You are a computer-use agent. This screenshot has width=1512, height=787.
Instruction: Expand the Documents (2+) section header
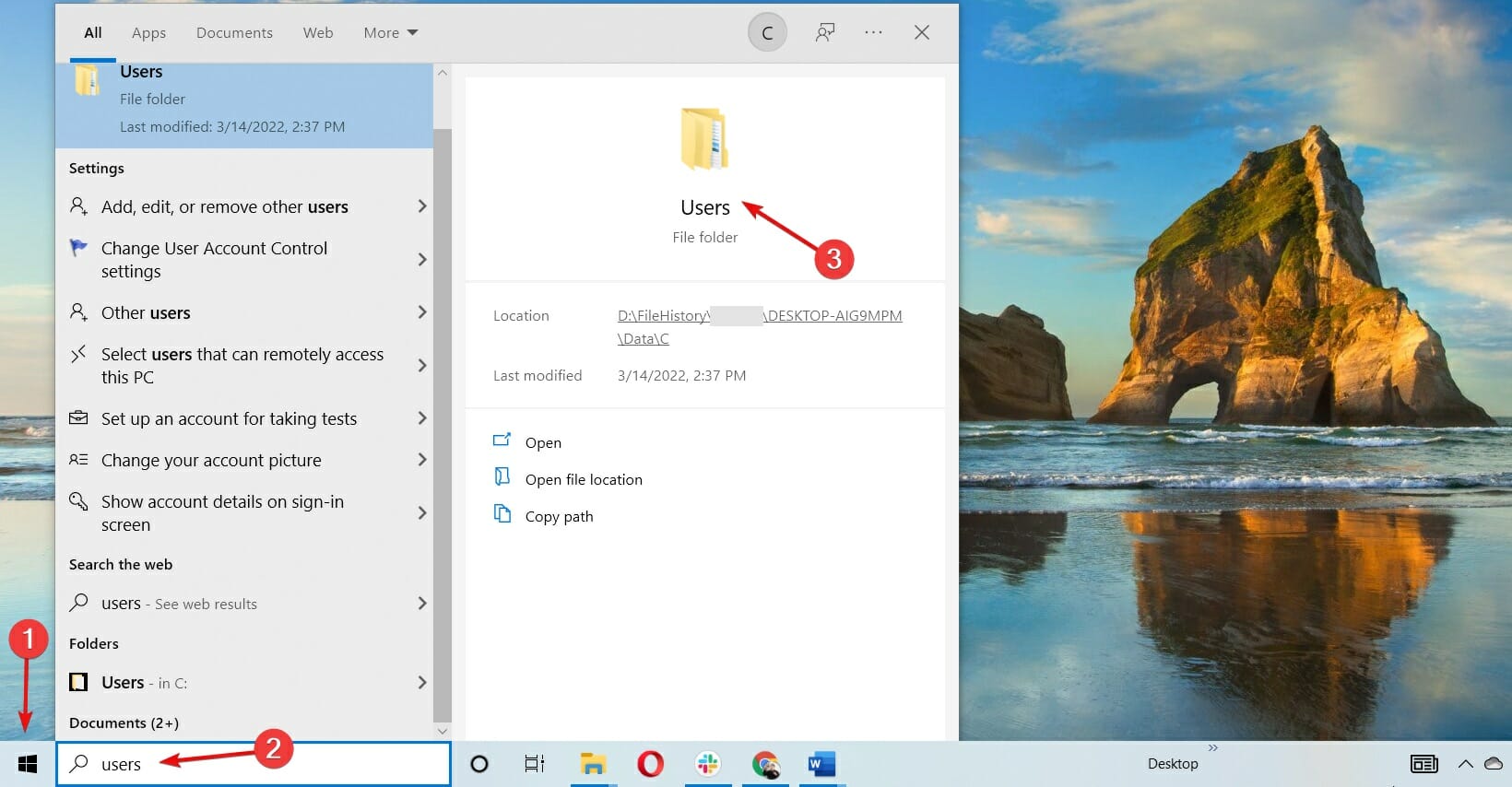[124, 722]
